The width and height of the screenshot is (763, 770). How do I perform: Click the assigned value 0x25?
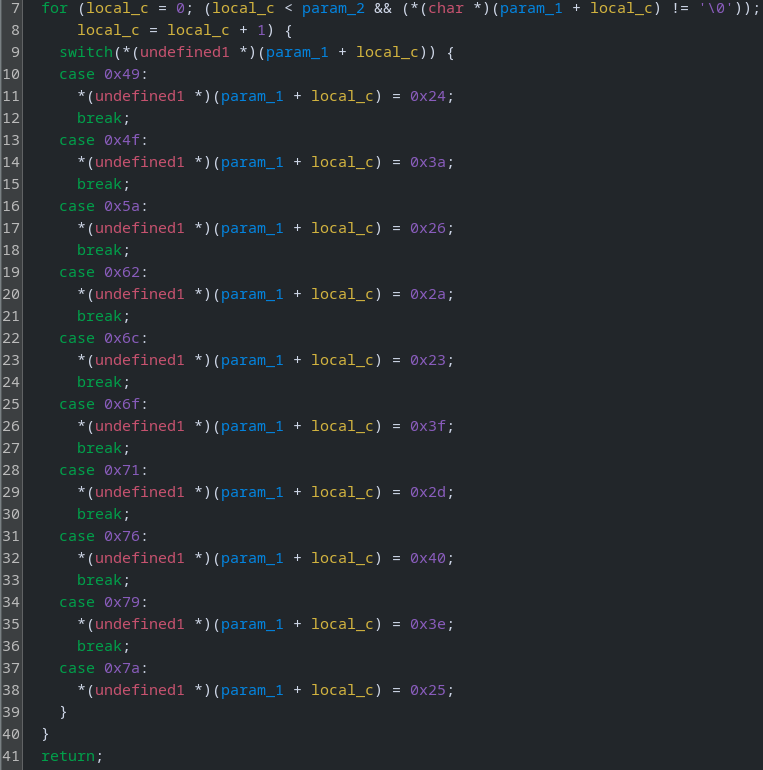click(428, 690)
